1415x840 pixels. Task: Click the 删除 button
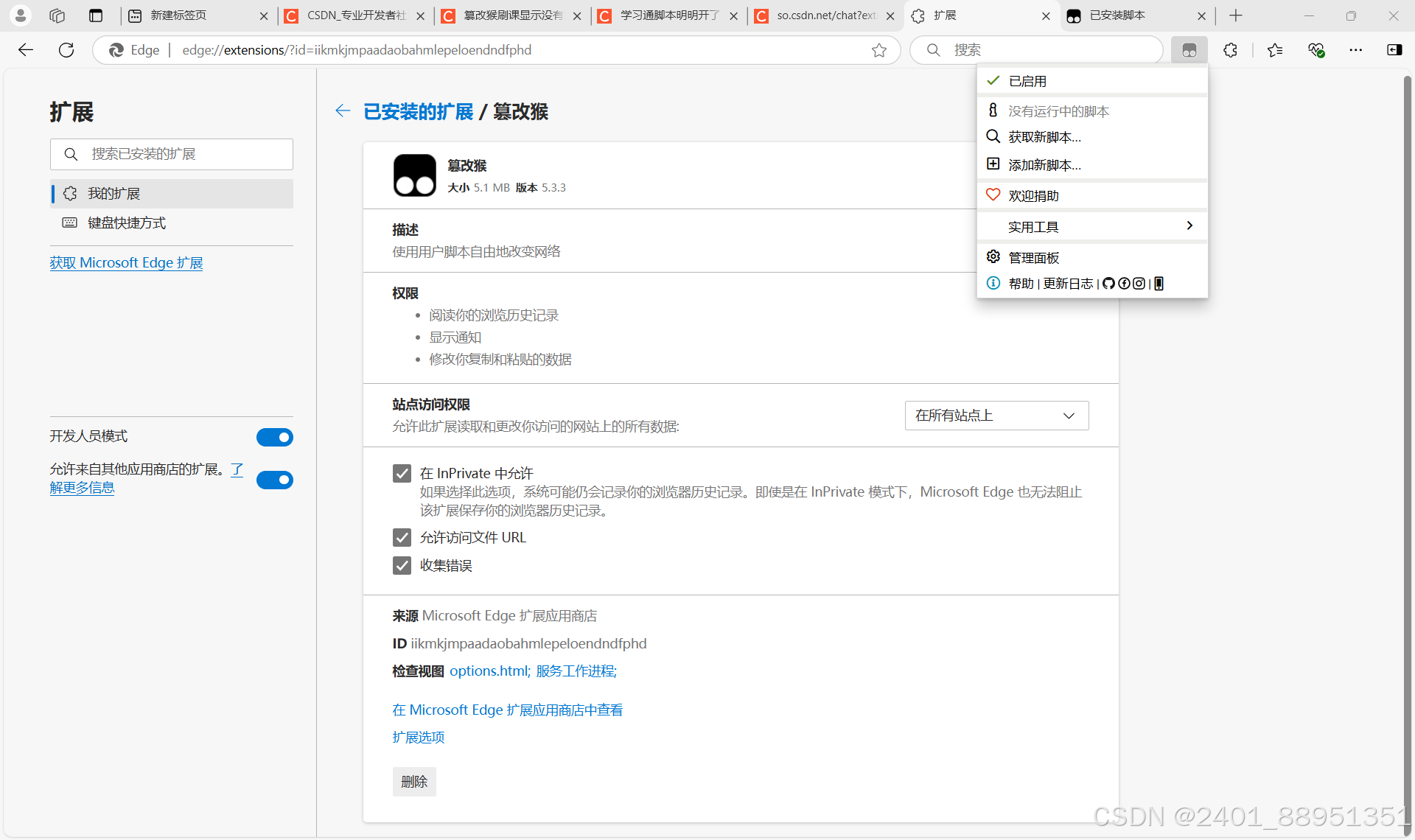[414, 782]
